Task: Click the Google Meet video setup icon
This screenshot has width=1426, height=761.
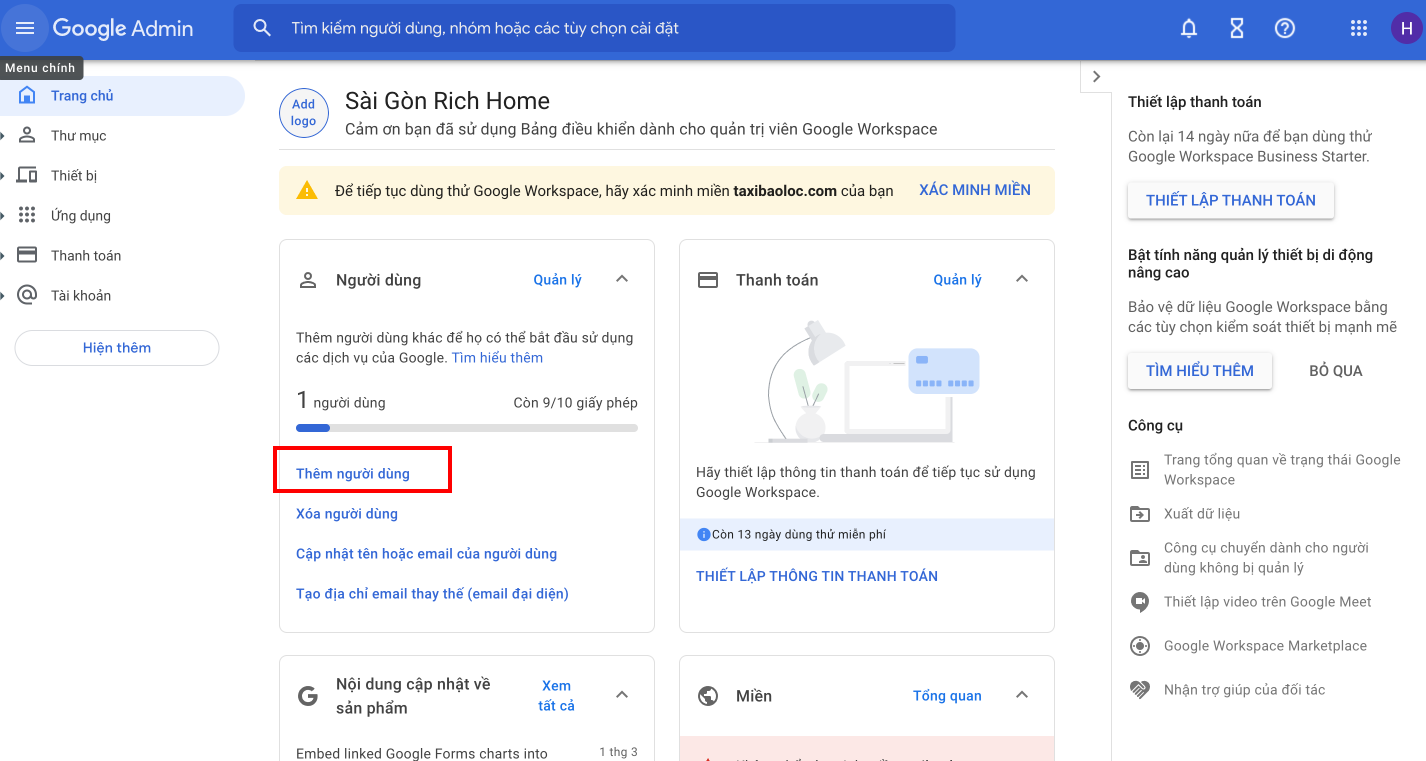Action: click(1140, 602)
